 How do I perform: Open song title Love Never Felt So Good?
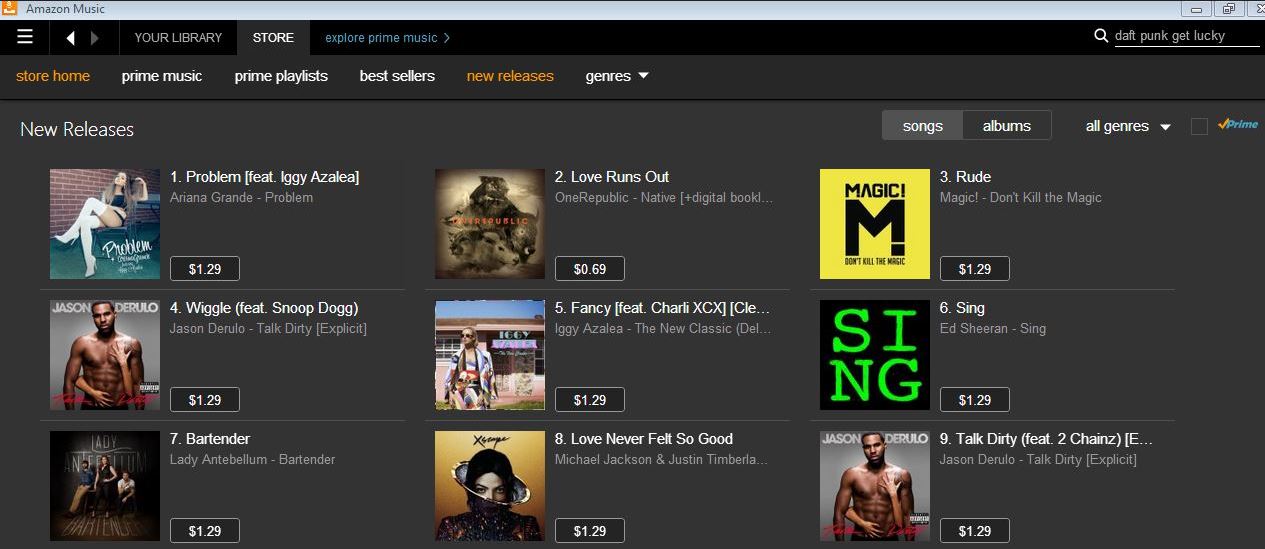tap(644, 439)
